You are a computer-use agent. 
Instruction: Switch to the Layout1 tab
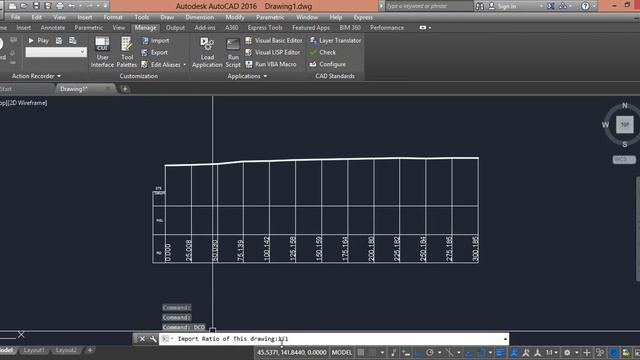[x=34, y=350]
